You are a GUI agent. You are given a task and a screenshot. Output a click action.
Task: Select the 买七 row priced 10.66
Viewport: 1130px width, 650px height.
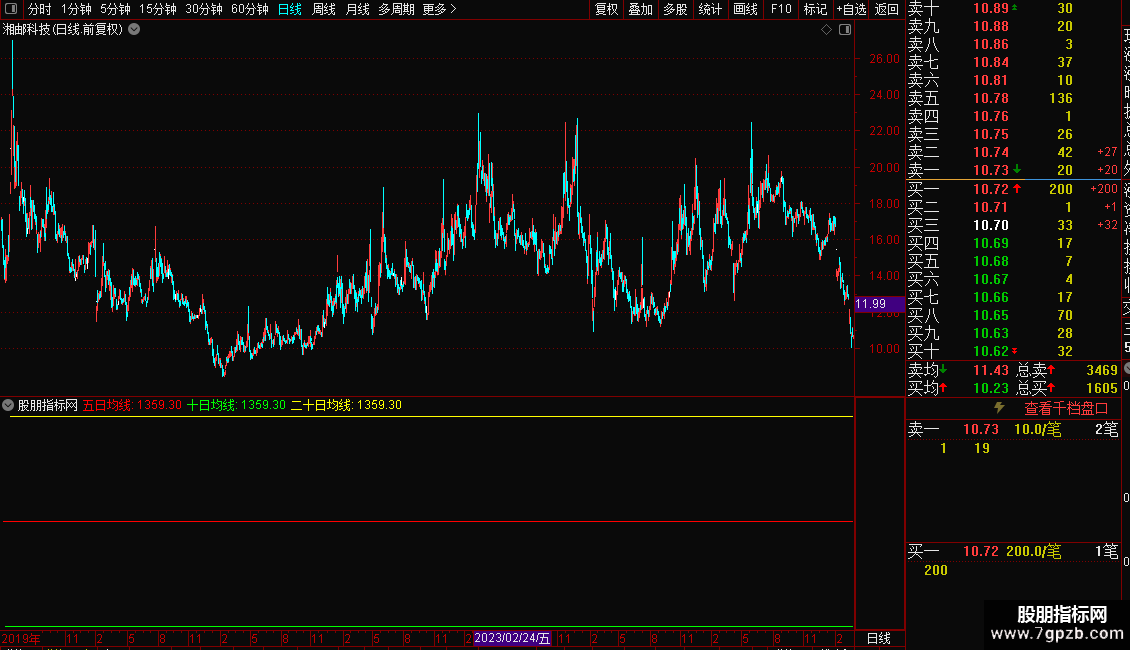(x=1013, y=297)
